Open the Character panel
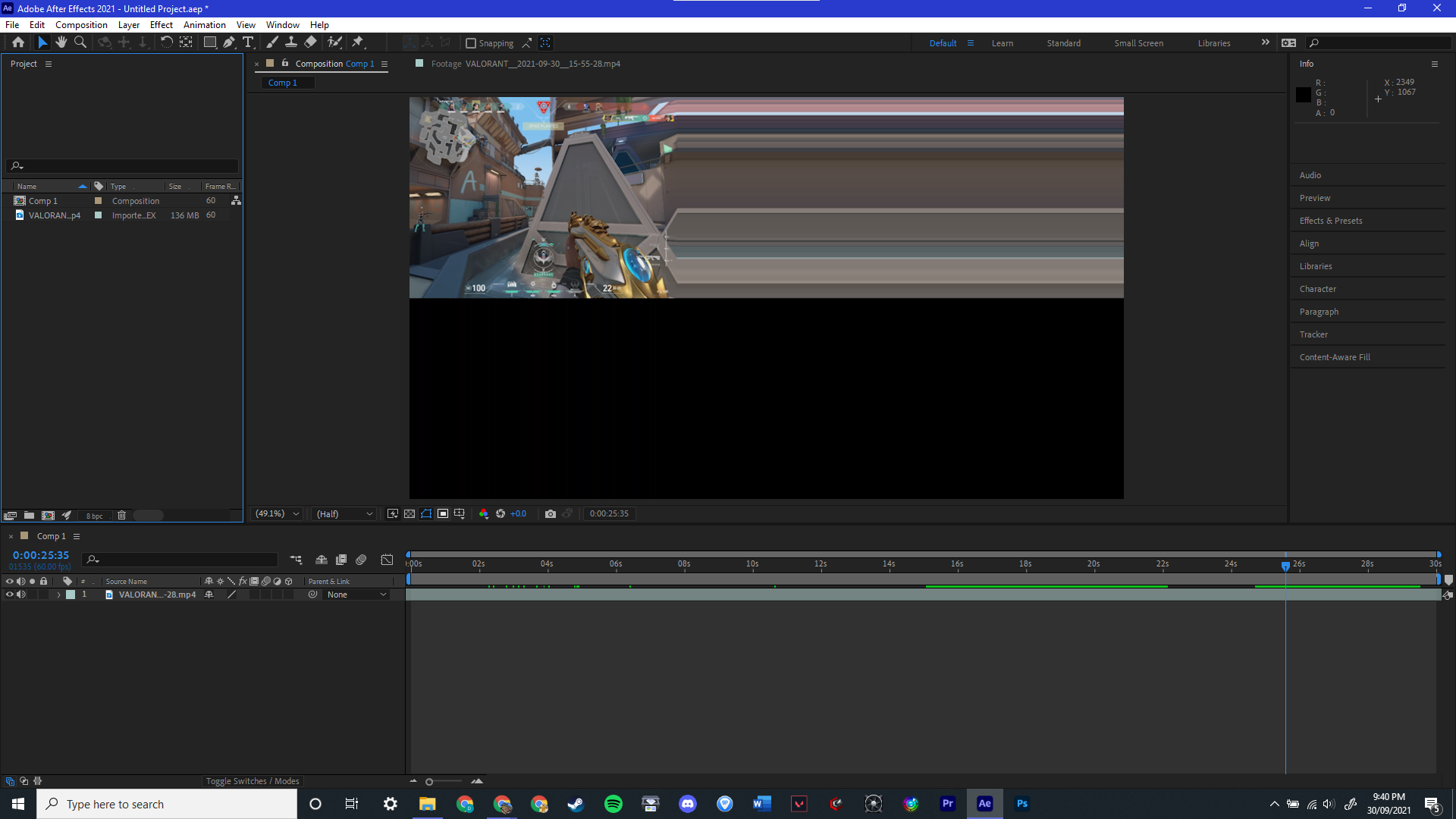 pyautogui.click(x=1318, y=289)
